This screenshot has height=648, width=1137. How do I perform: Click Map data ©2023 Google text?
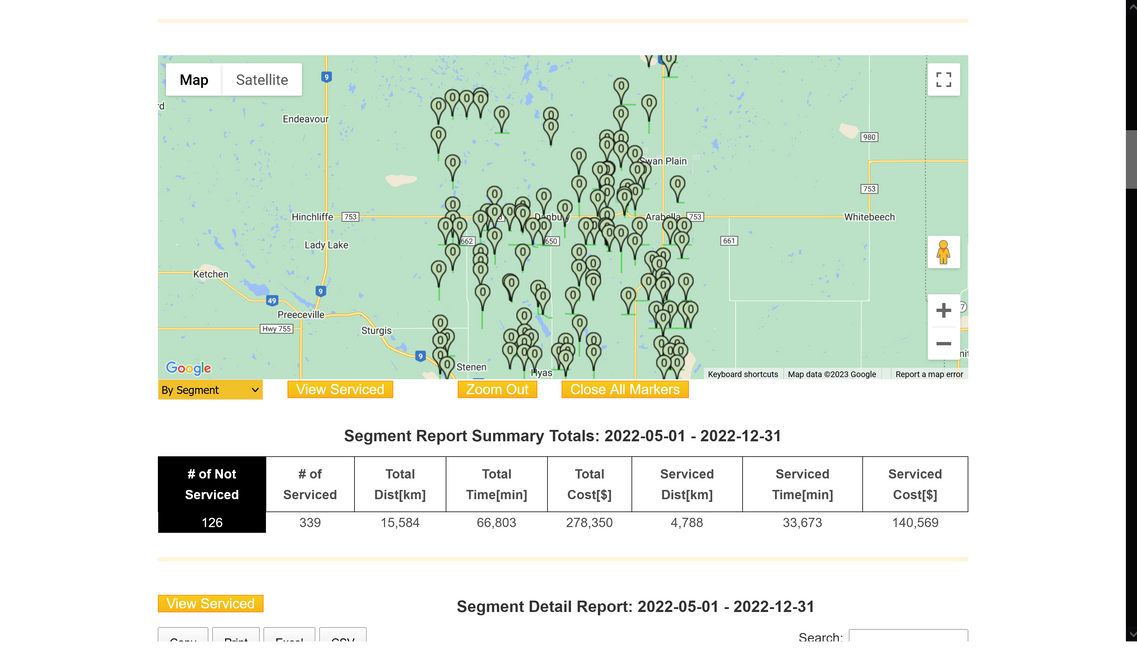[x=832, y=374]
